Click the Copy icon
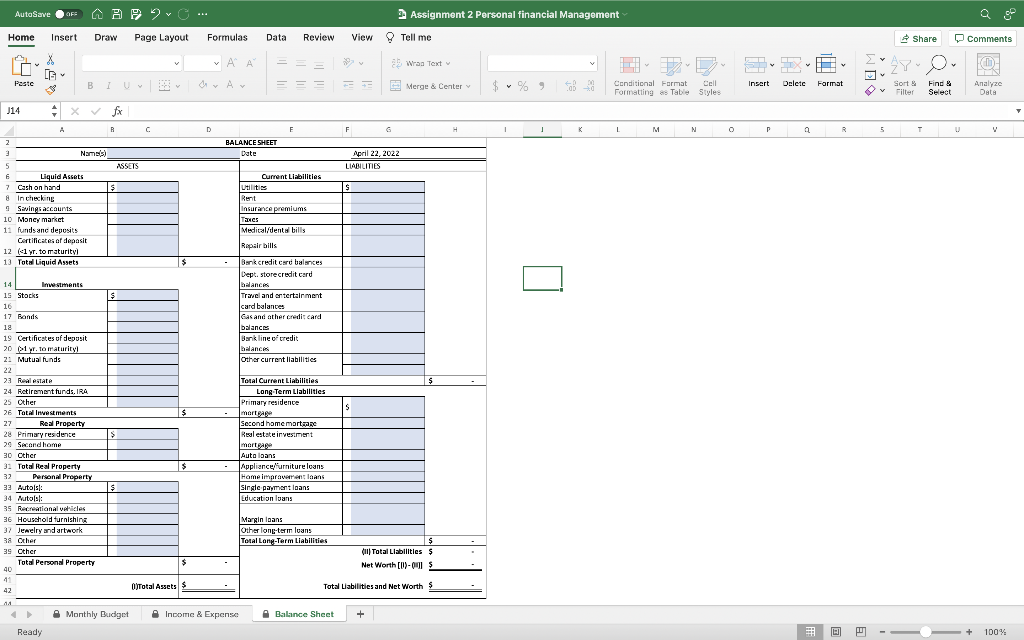 pyautogui.click(x=50, y=74)
